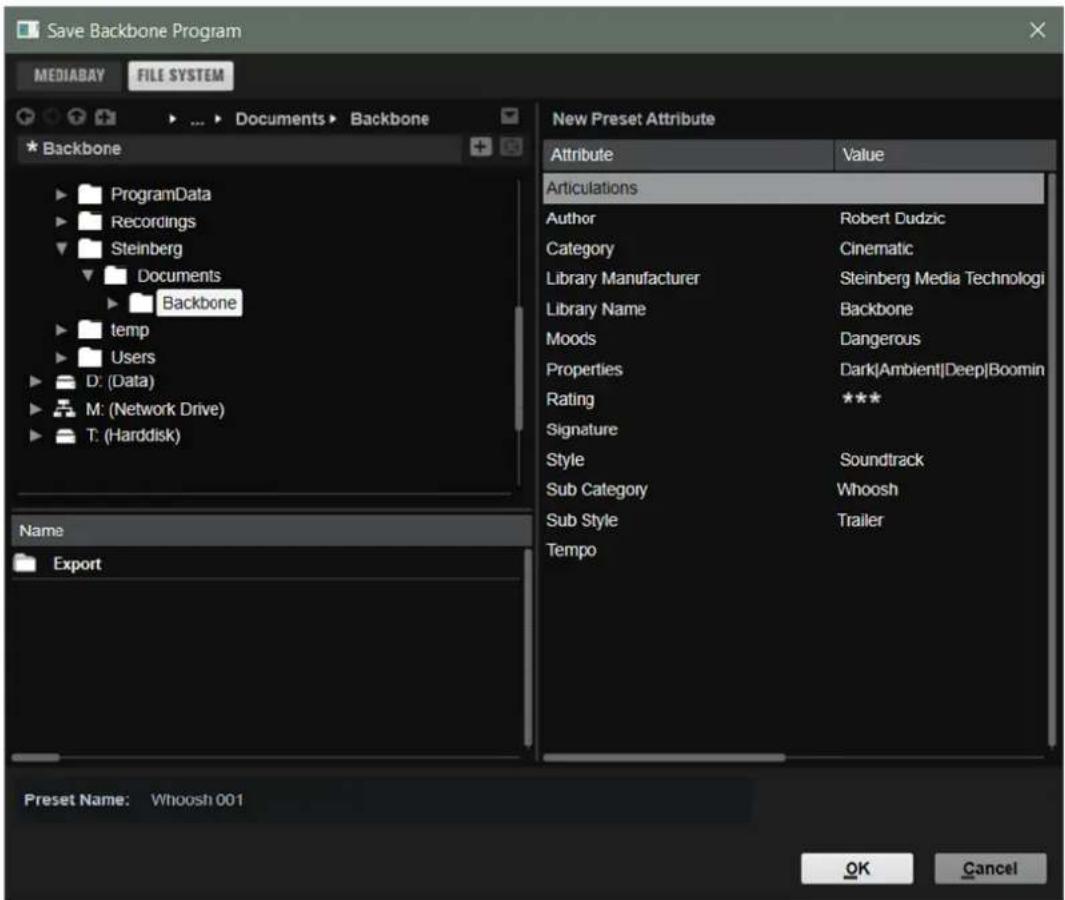Click the Signature attribute row

point(793,430)
